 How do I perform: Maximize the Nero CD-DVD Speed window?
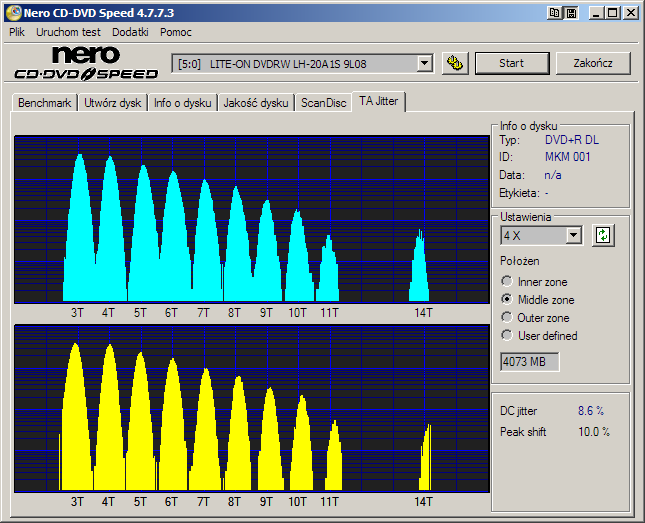(x=613, y=13)
